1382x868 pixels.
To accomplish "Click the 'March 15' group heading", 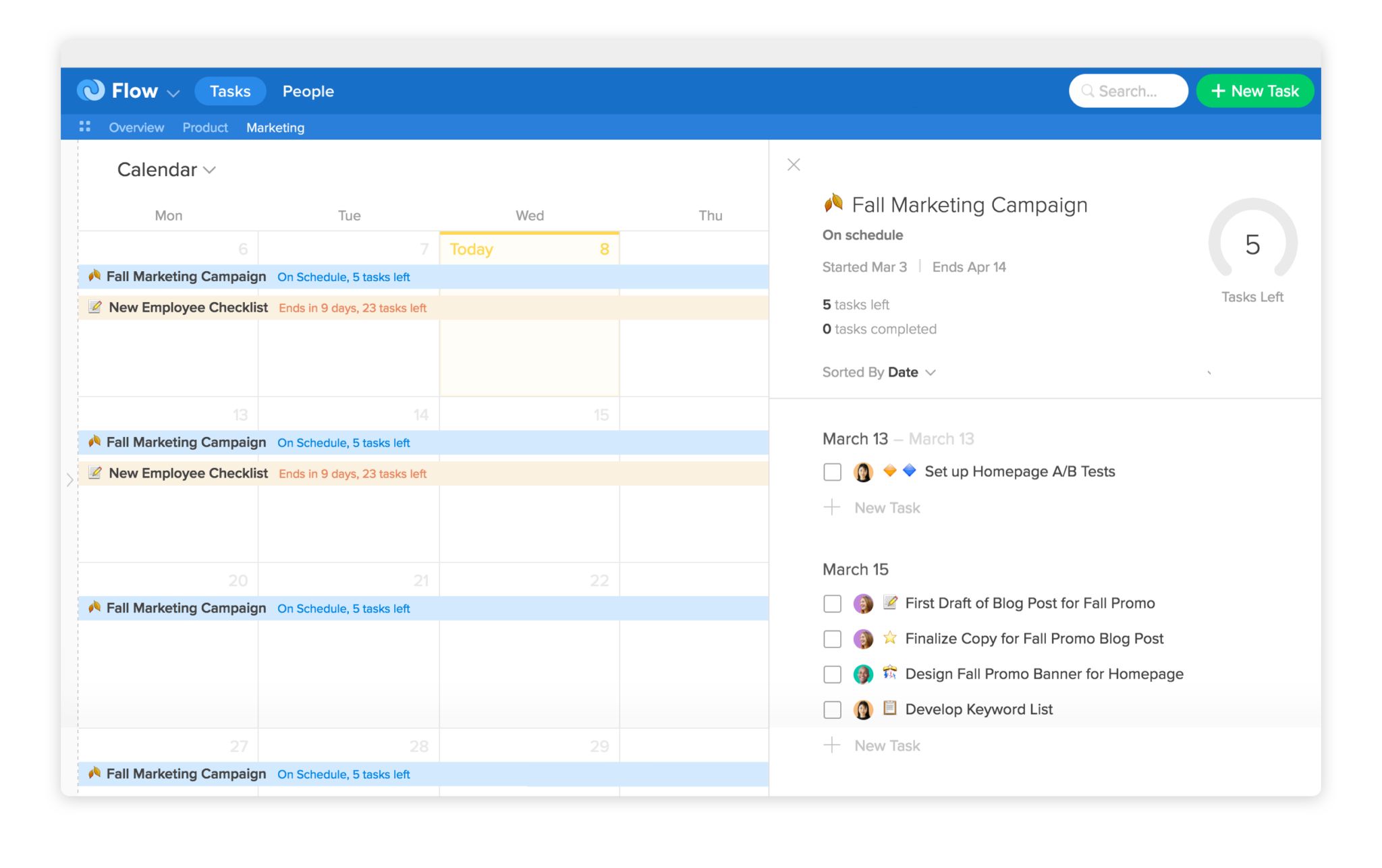I will pyautogui.click(x=855, y=570).
